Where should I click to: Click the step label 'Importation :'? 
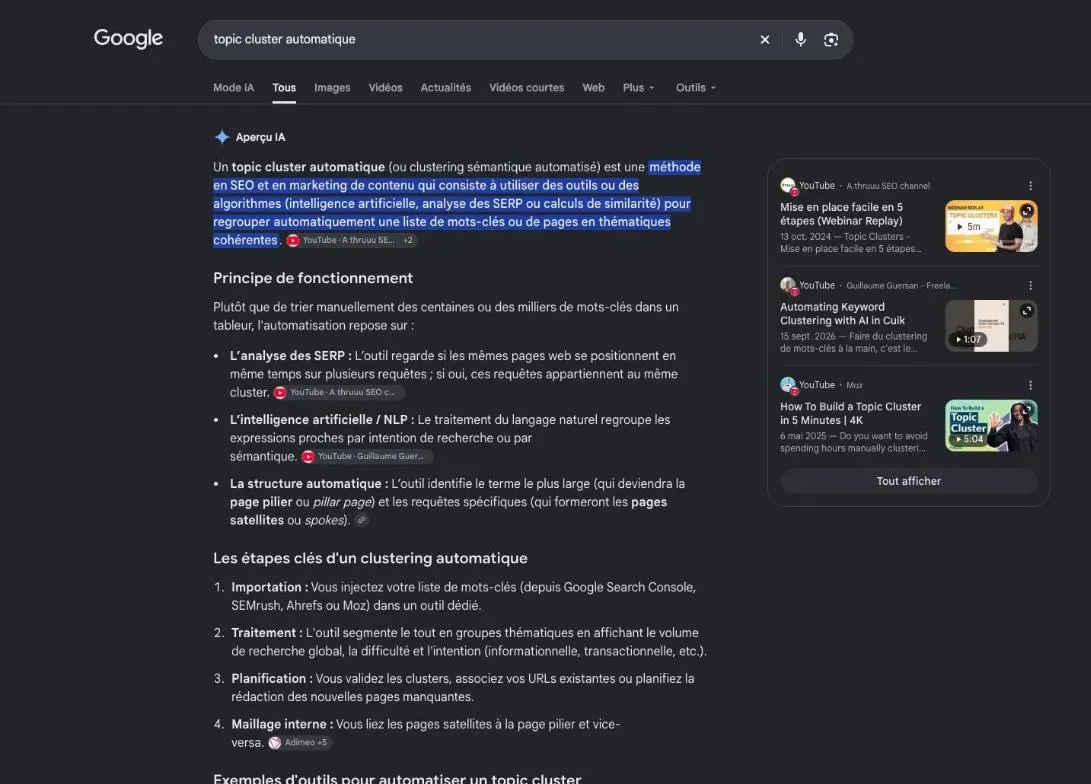coord(270,587)
